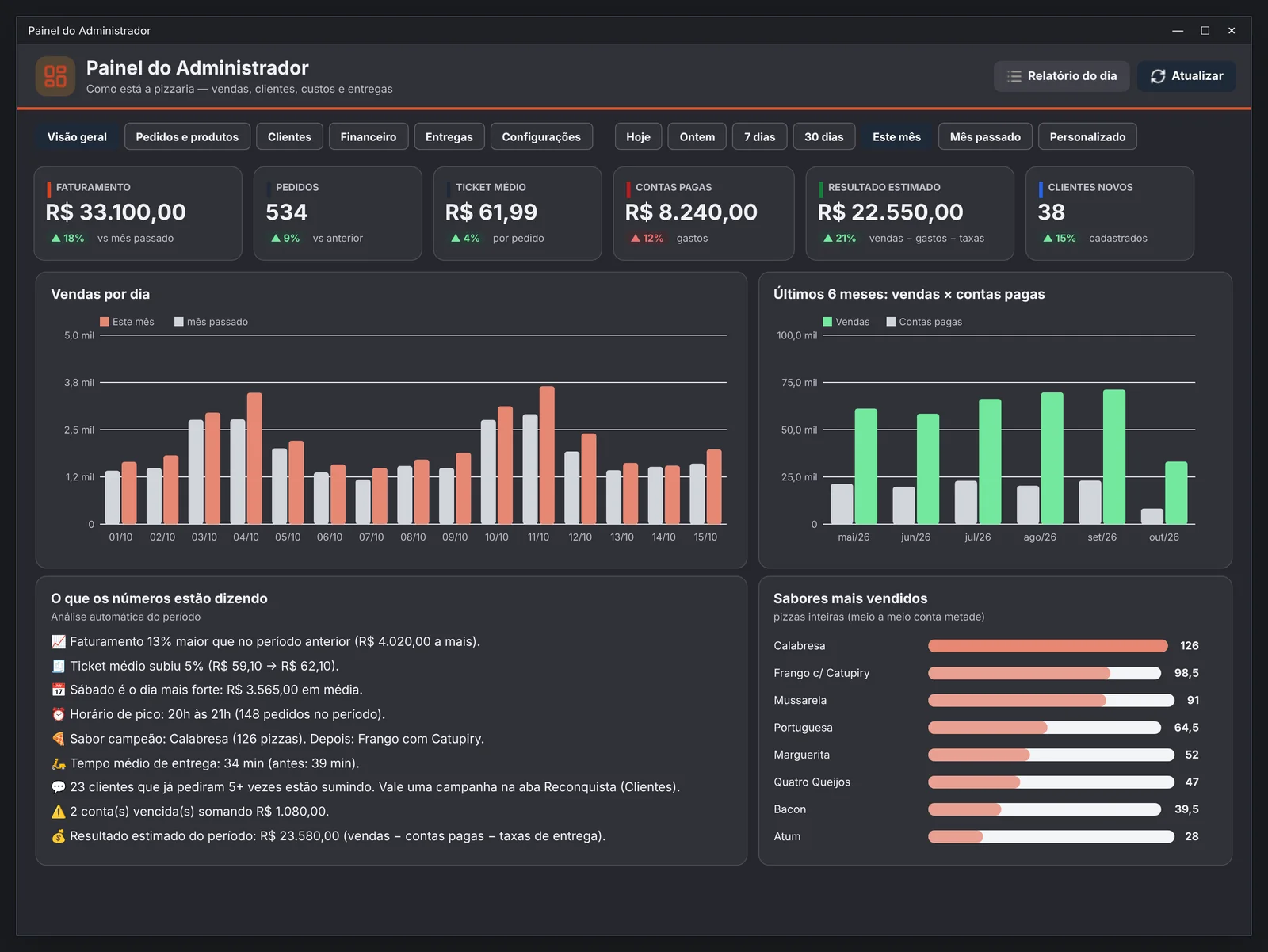Click the receipt emoji beside Ticket médio subiu

click(58, 666)
